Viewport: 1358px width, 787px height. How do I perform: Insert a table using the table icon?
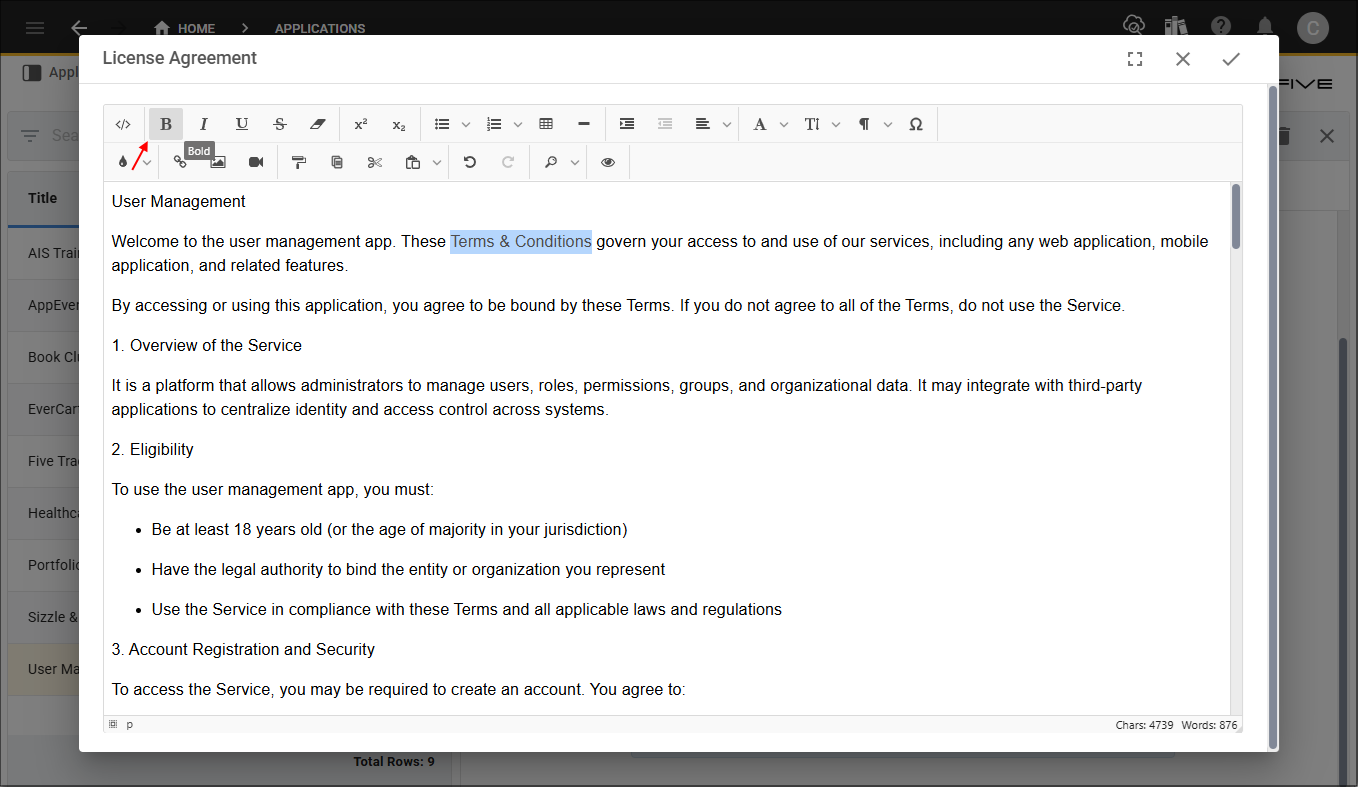click(546, 124)
